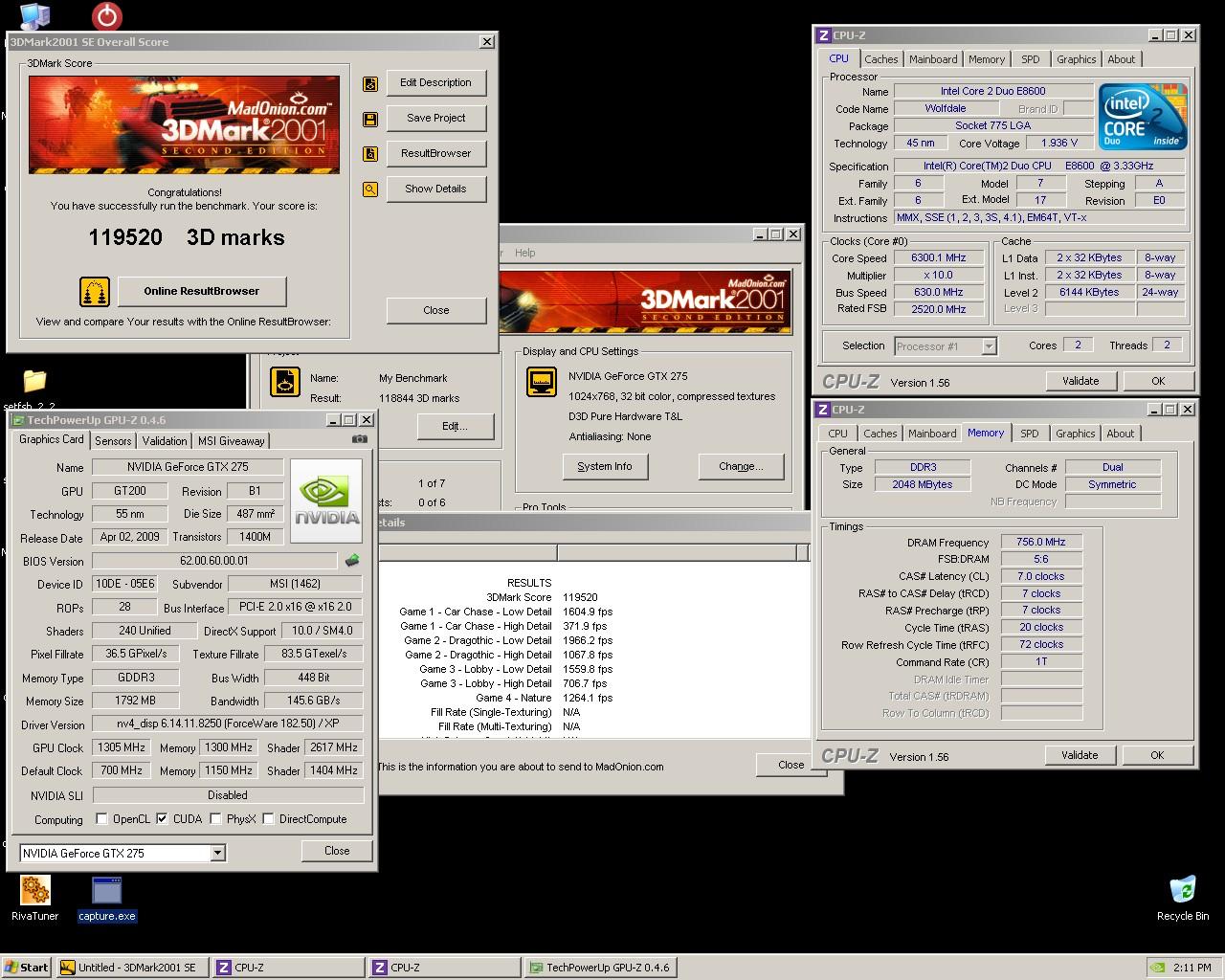
Task: Click Close in the 3DMark details window
Action: click(x=791, y=765)
